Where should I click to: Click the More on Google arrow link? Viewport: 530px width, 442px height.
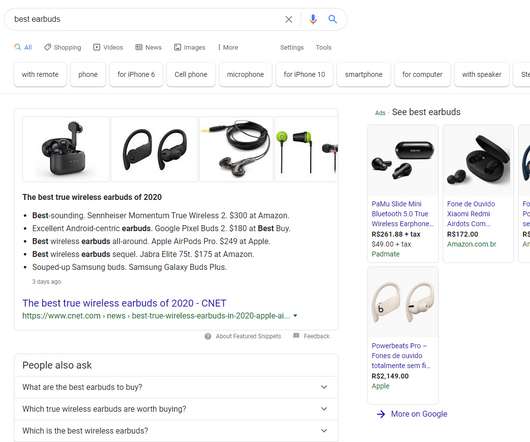412,414
